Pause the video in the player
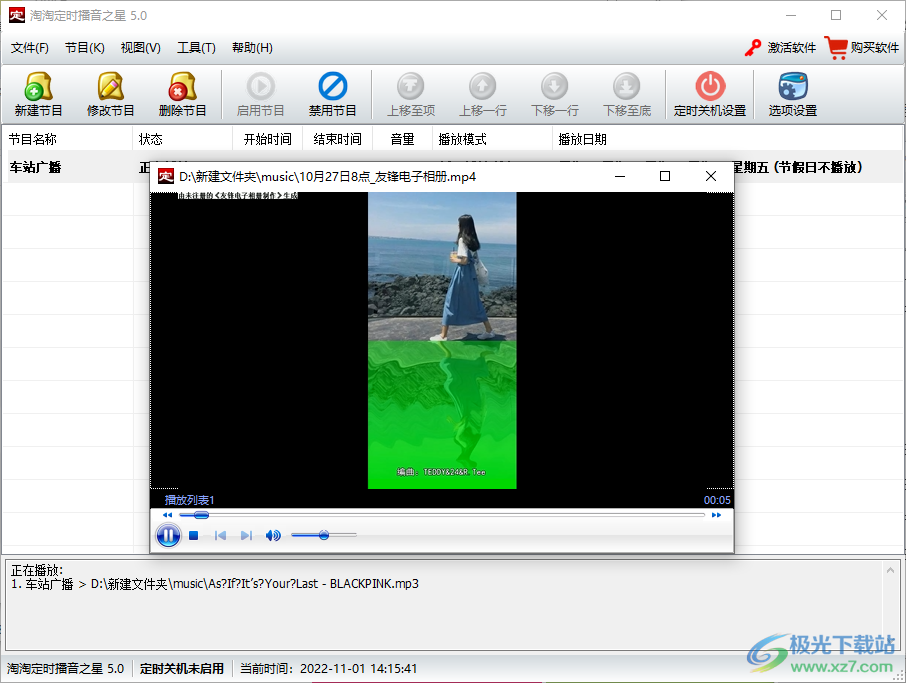 [168, 536]
